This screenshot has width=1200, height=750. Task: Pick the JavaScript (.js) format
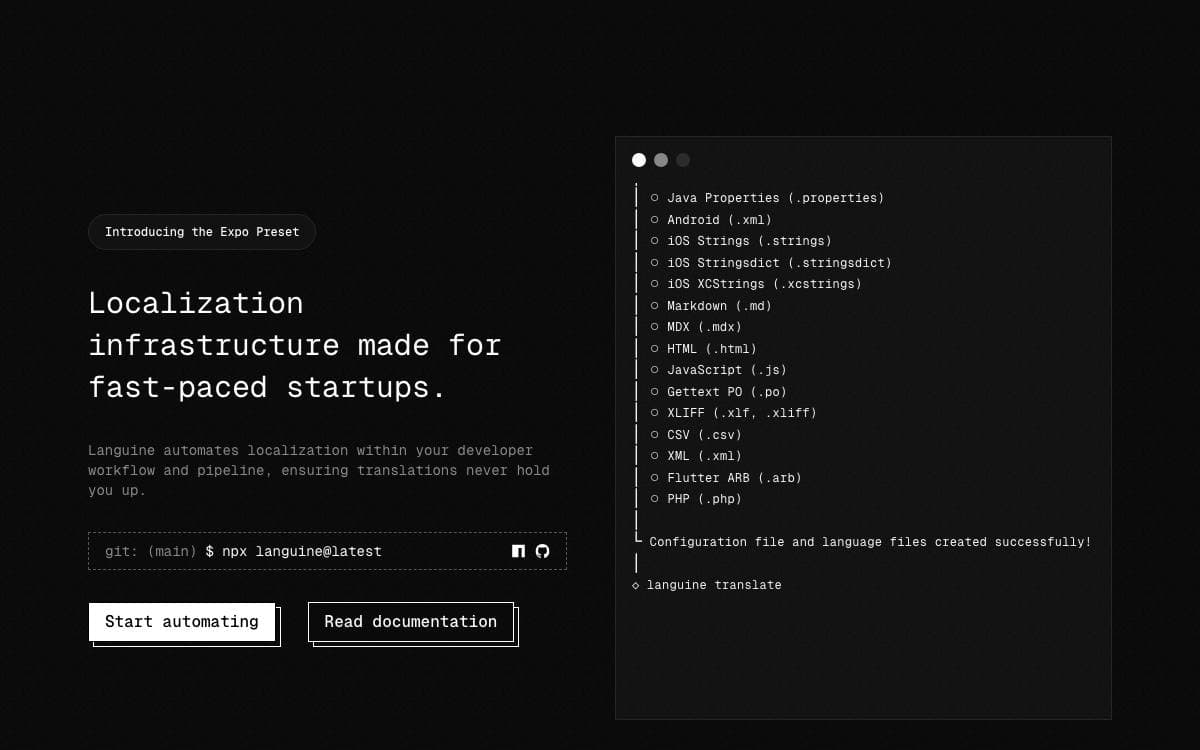[718, 370]
